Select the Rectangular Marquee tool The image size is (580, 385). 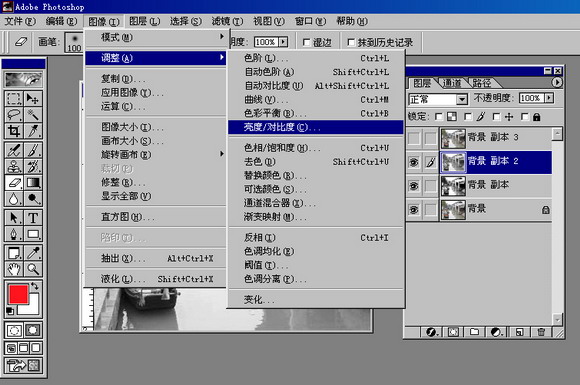pos(14,98)
